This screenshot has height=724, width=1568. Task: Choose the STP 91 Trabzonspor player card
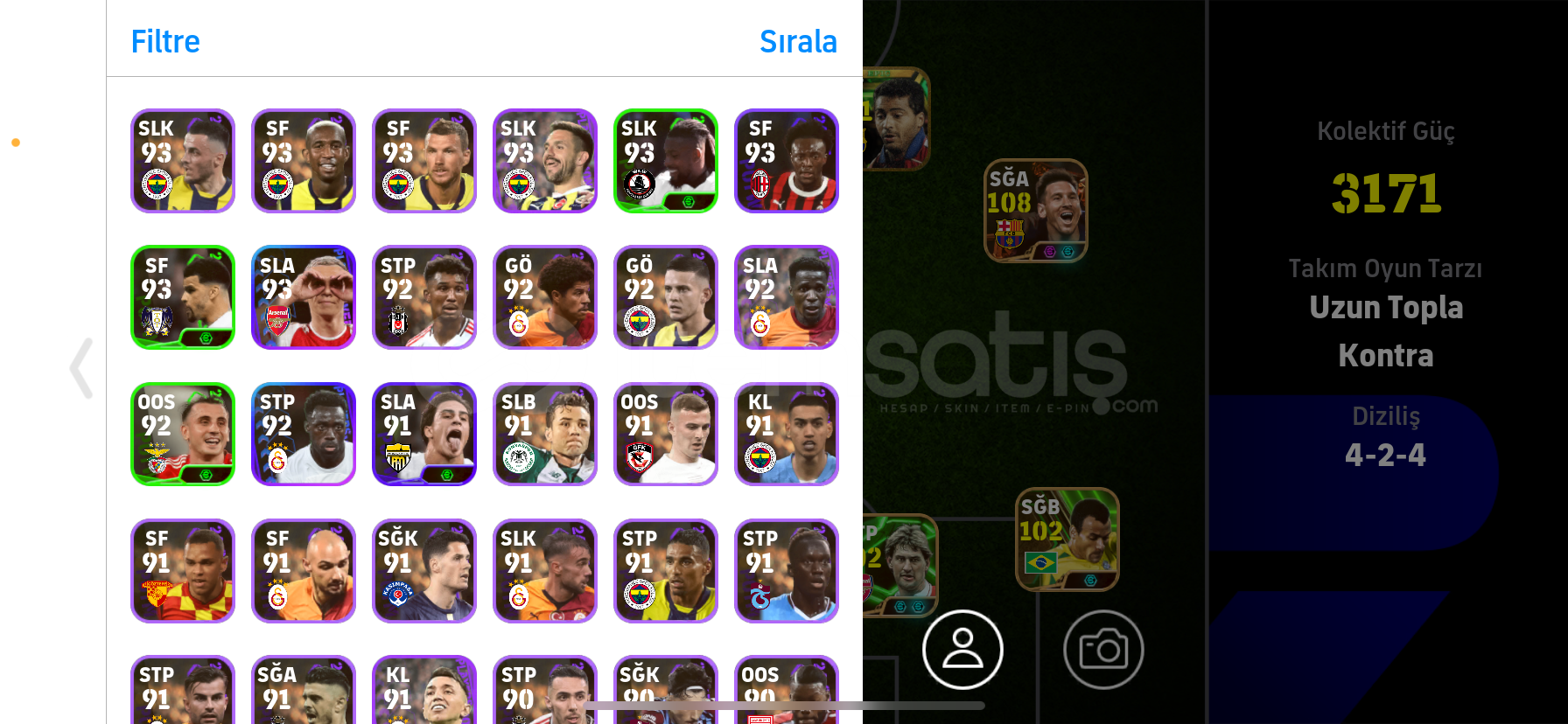pos(787,571)
